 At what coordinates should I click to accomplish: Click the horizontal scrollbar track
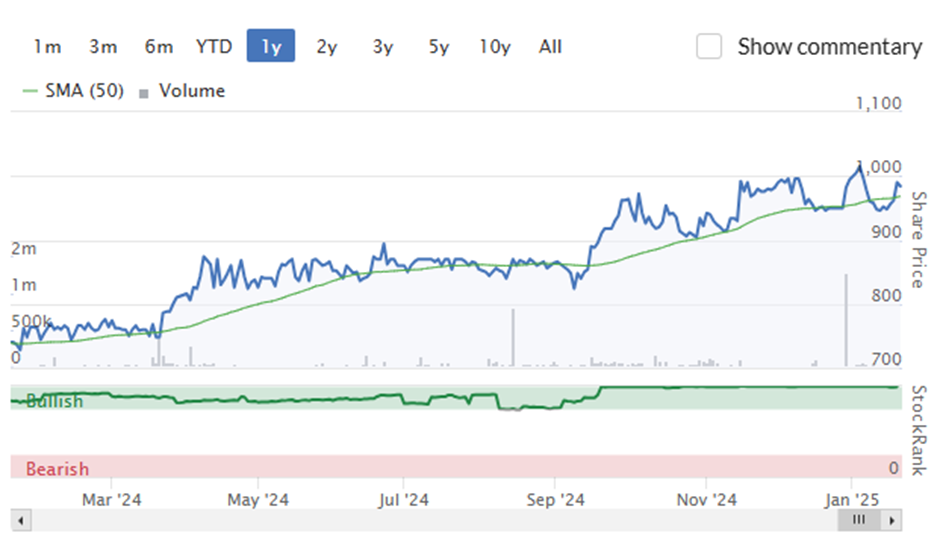[434, 520]
